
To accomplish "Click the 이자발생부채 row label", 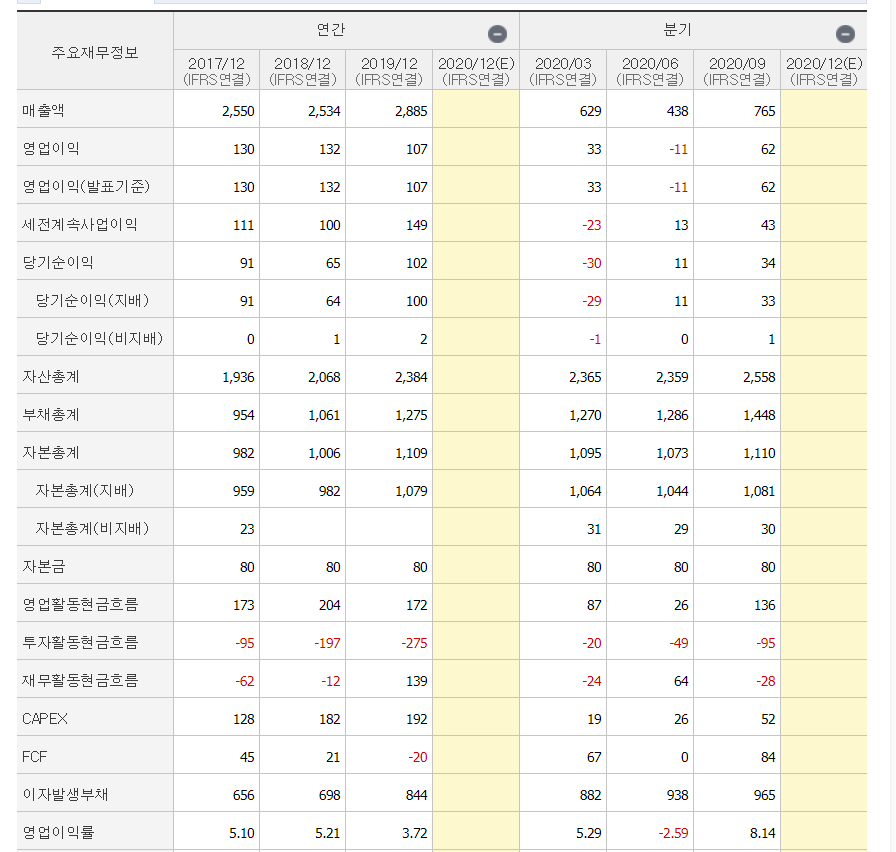I will click(x=65, y=794).
